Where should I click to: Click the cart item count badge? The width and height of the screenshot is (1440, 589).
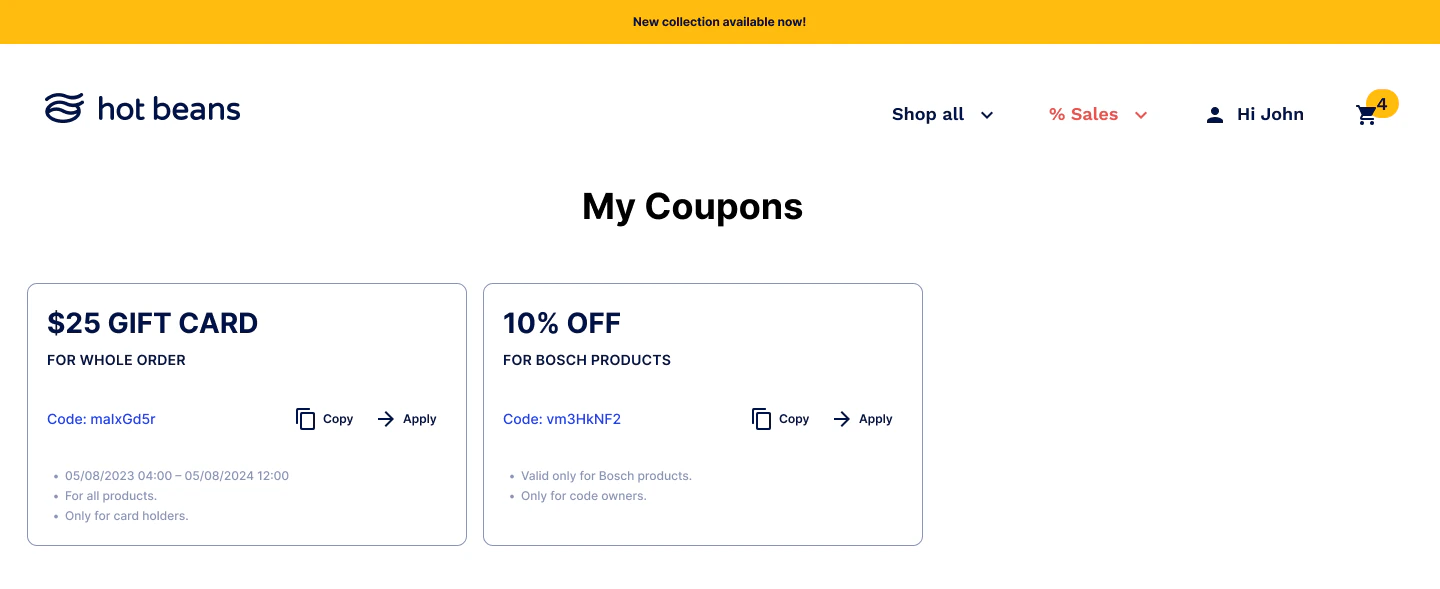[x=1383, y=103]
